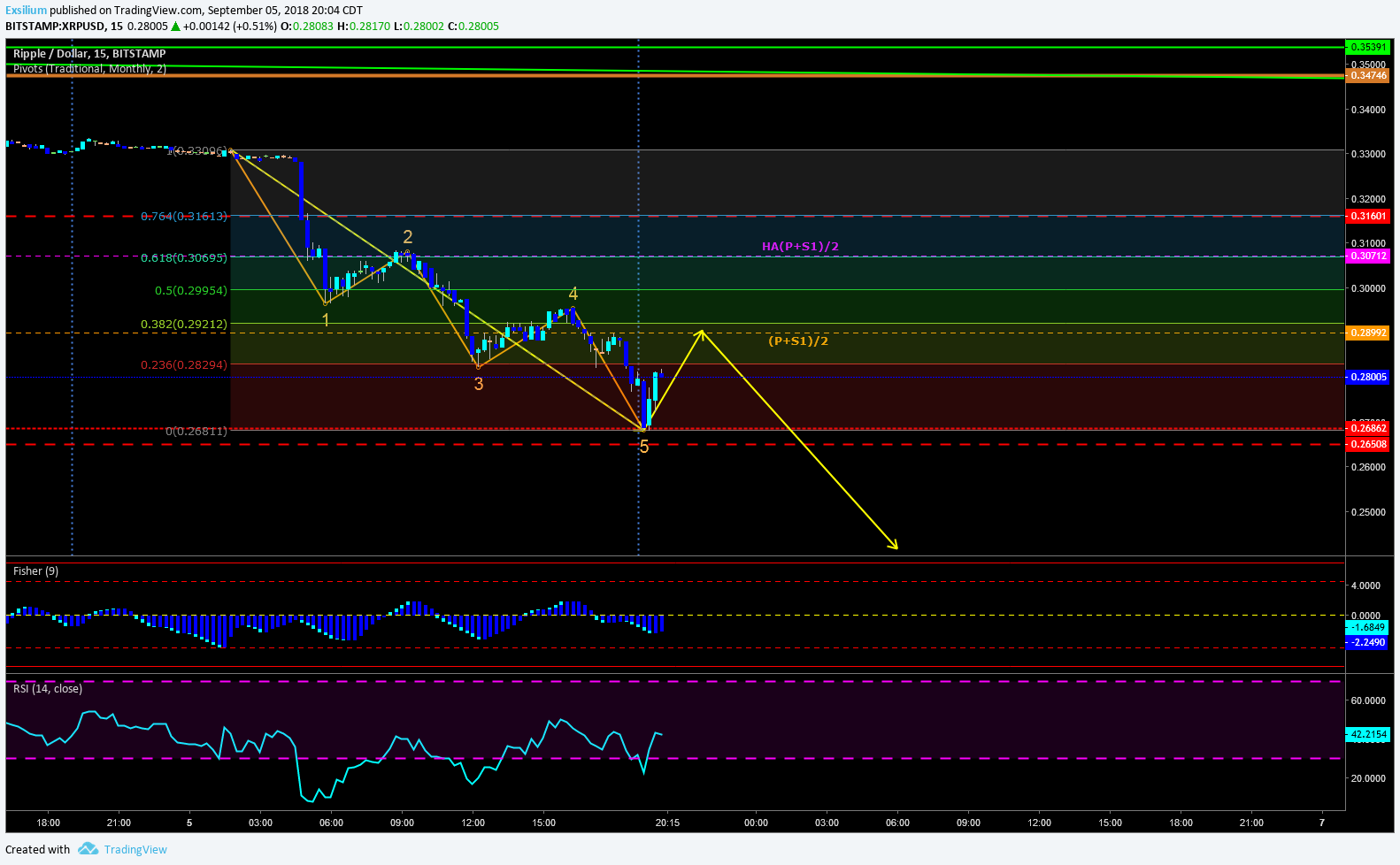
Task: Open the Exsilium author profile link
Action: click(x=26, y=11)
